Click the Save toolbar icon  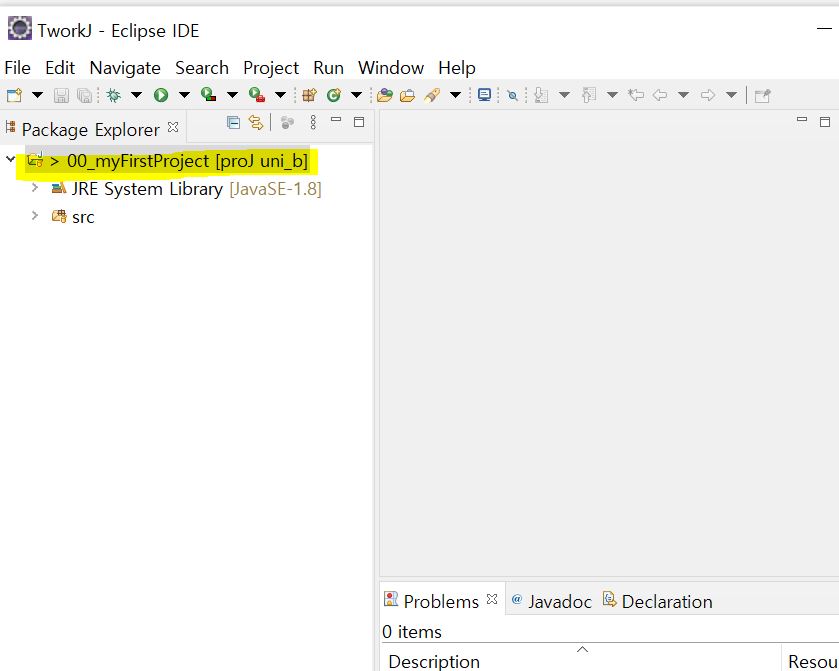61,95
